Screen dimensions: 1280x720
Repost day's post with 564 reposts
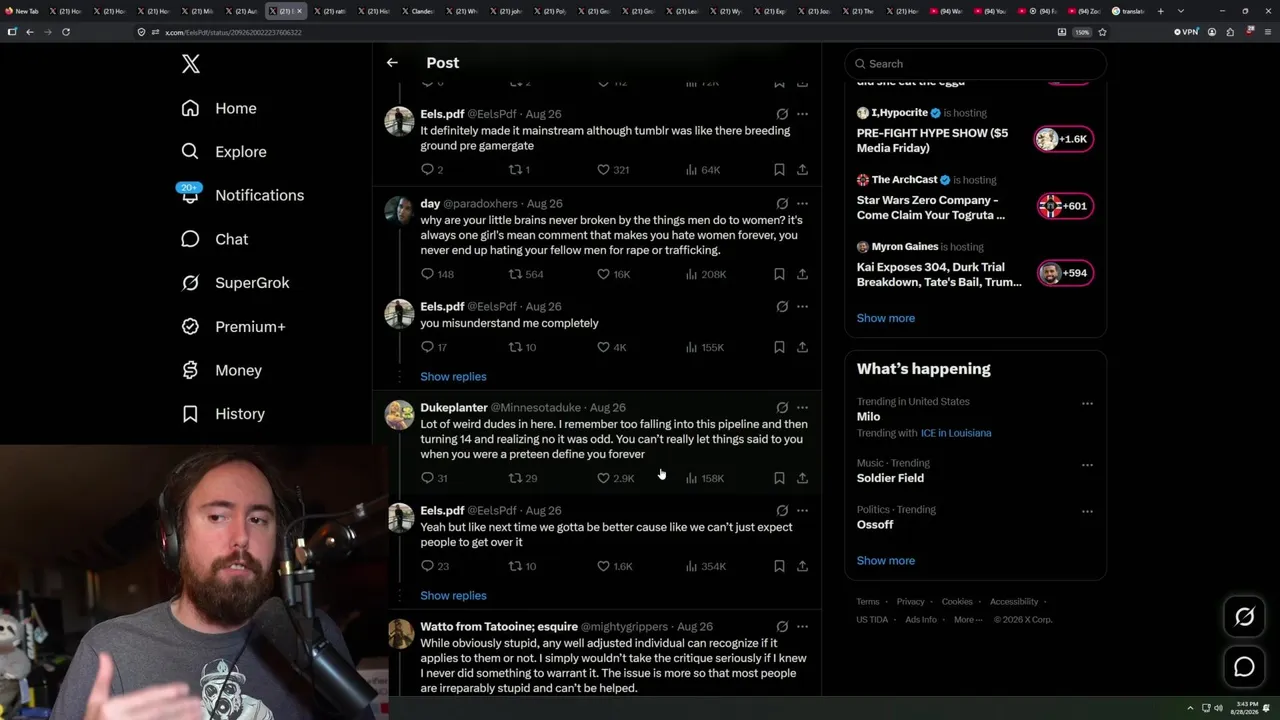coord(526,274)
